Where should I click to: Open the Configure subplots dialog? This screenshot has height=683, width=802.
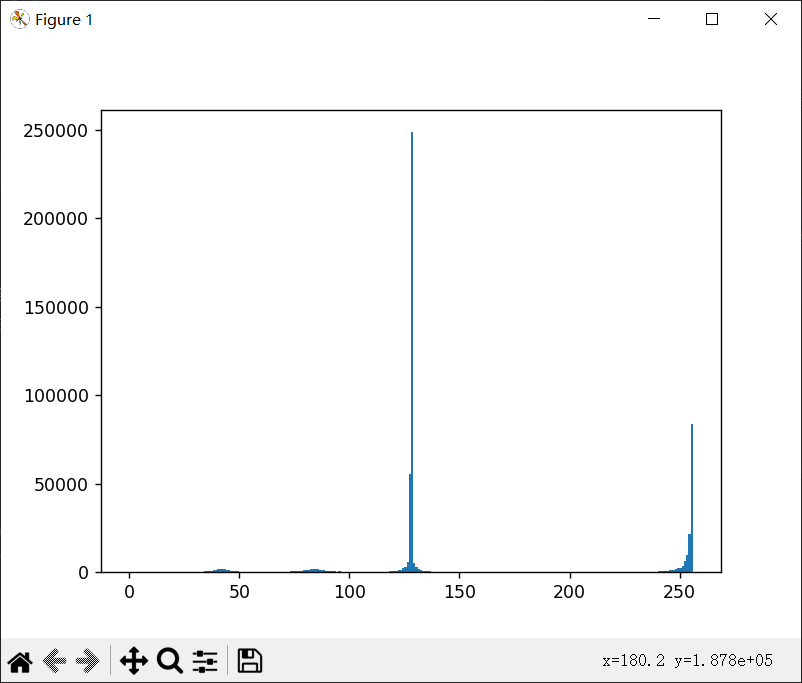coord(205,661)
